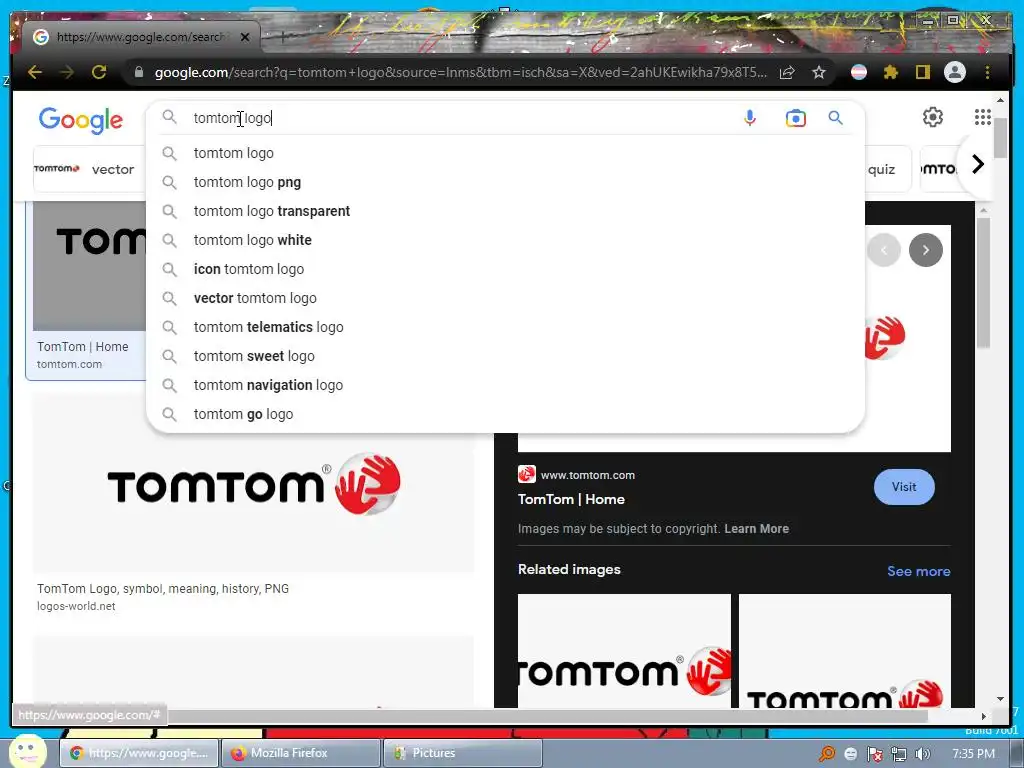1024x768 pixels.
Task: Open the Action Center flag tray icon
Action: click(874, 754)
